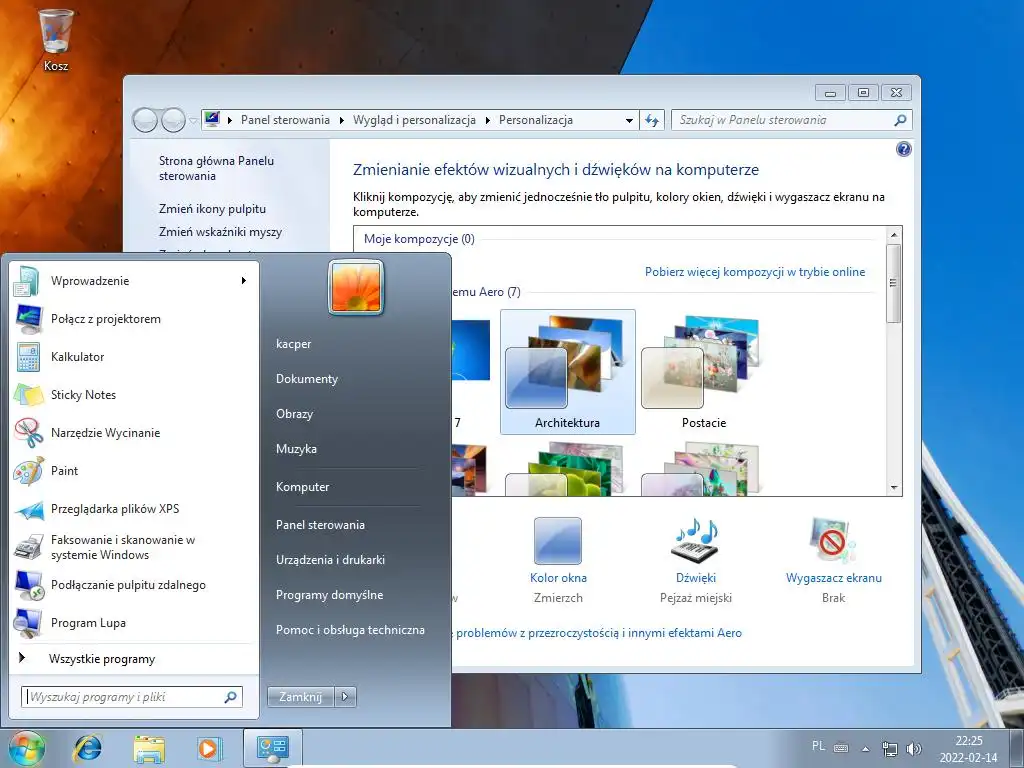Expand the Panel sterowania breadcrumb arrow
Screen dimensions: 1024x768
pos(342,120)
